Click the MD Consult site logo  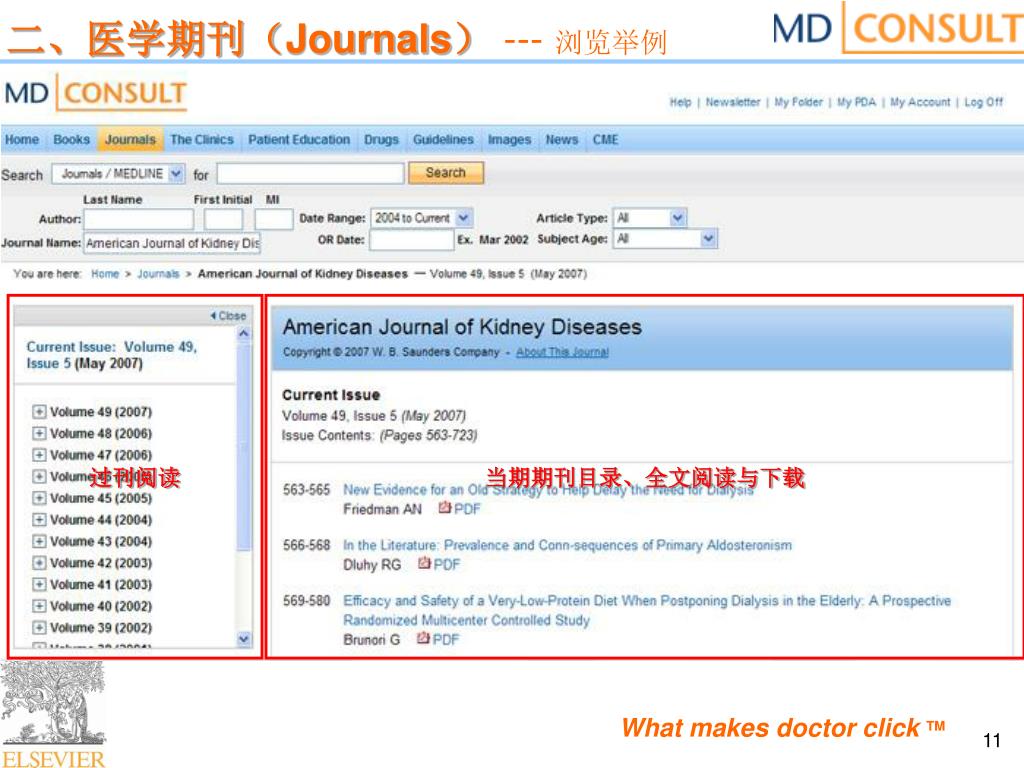tap(95, 93)
